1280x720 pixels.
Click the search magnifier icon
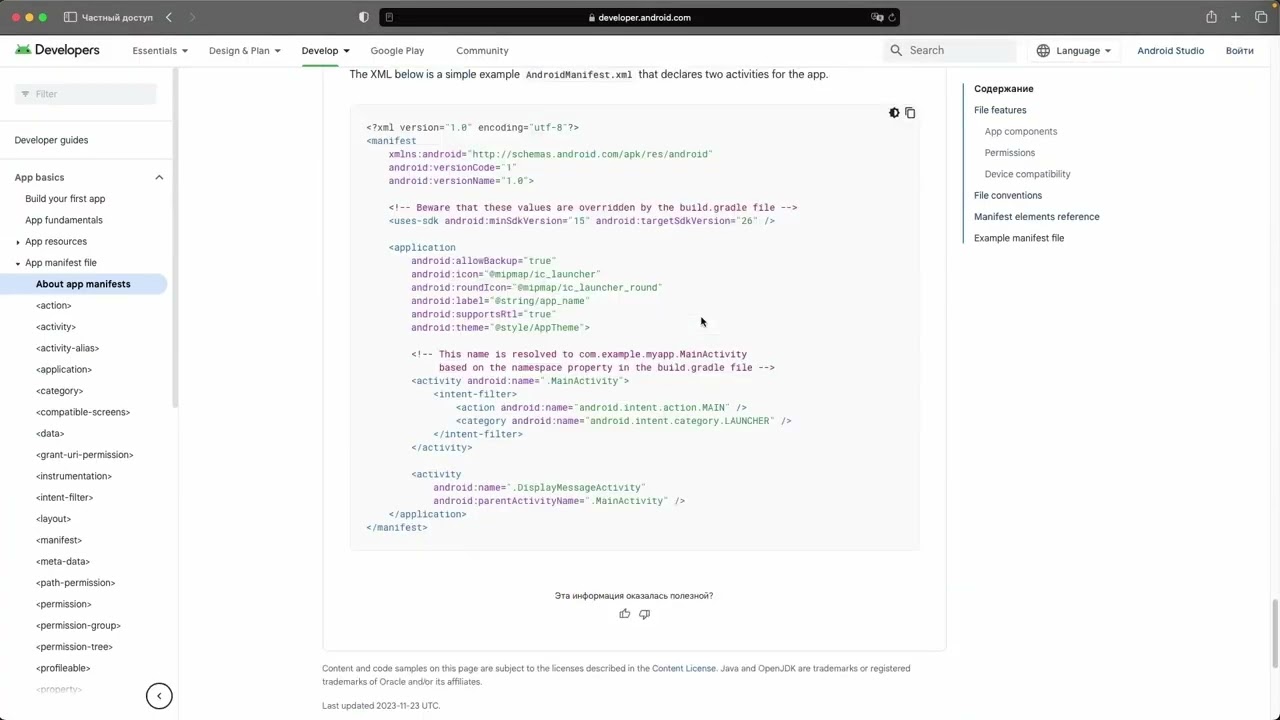tap(896, 50)
